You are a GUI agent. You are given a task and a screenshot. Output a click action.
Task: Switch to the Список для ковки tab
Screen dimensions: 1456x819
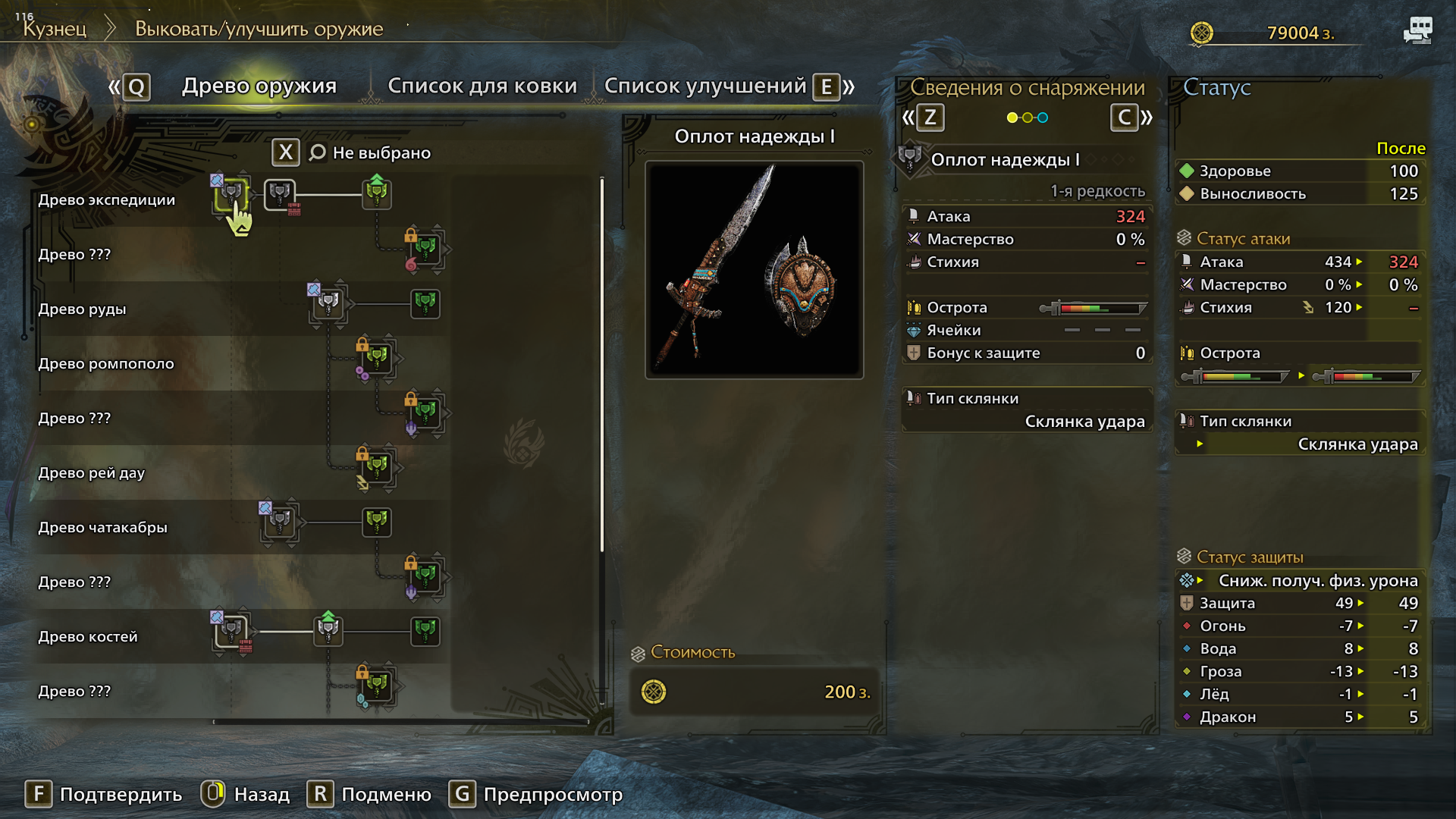click(482, 86)
